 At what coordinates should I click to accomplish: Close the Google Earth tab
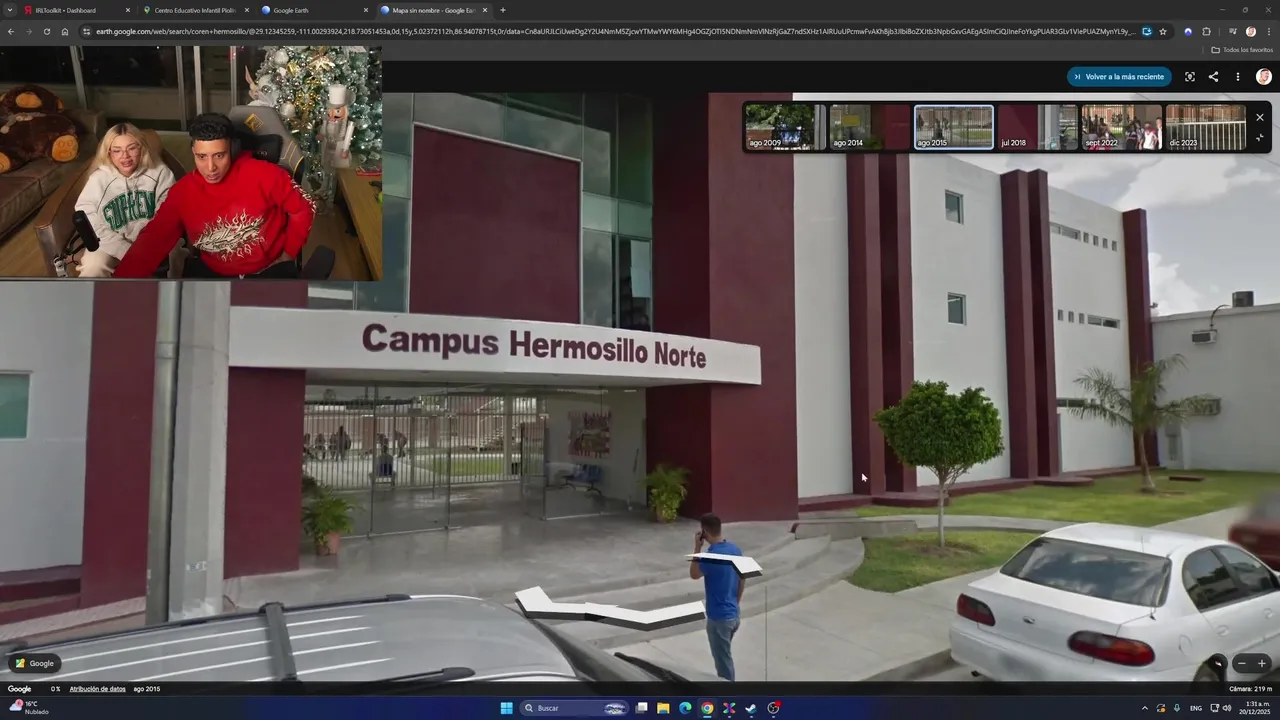(x=365, y=10)
